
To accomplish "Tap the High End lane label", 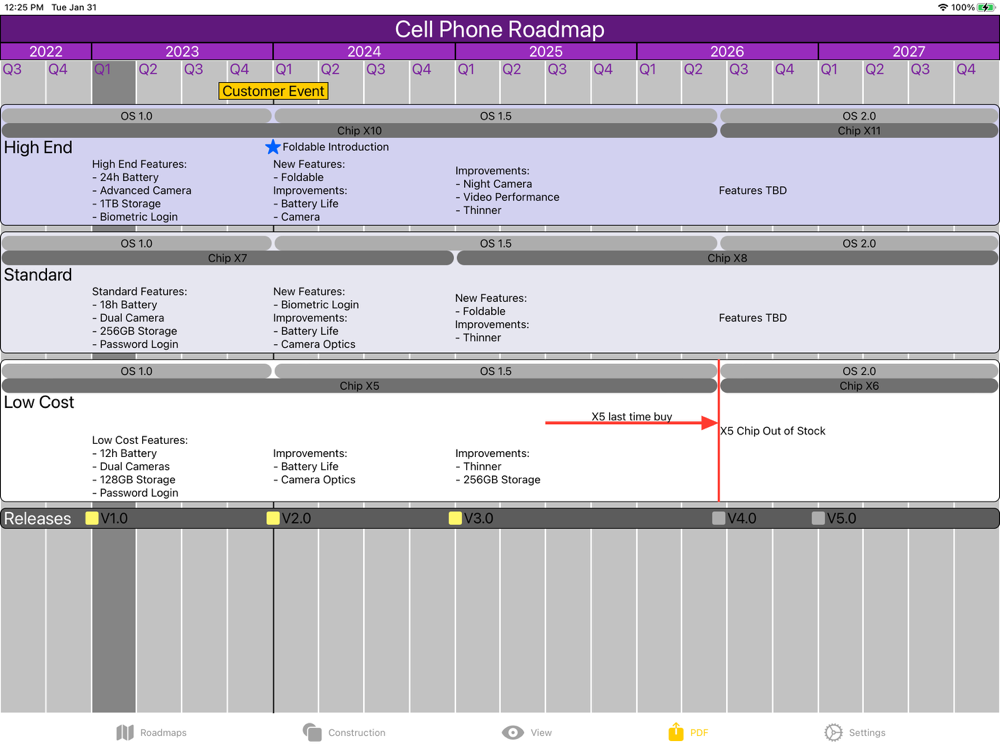I will point(38,147).
